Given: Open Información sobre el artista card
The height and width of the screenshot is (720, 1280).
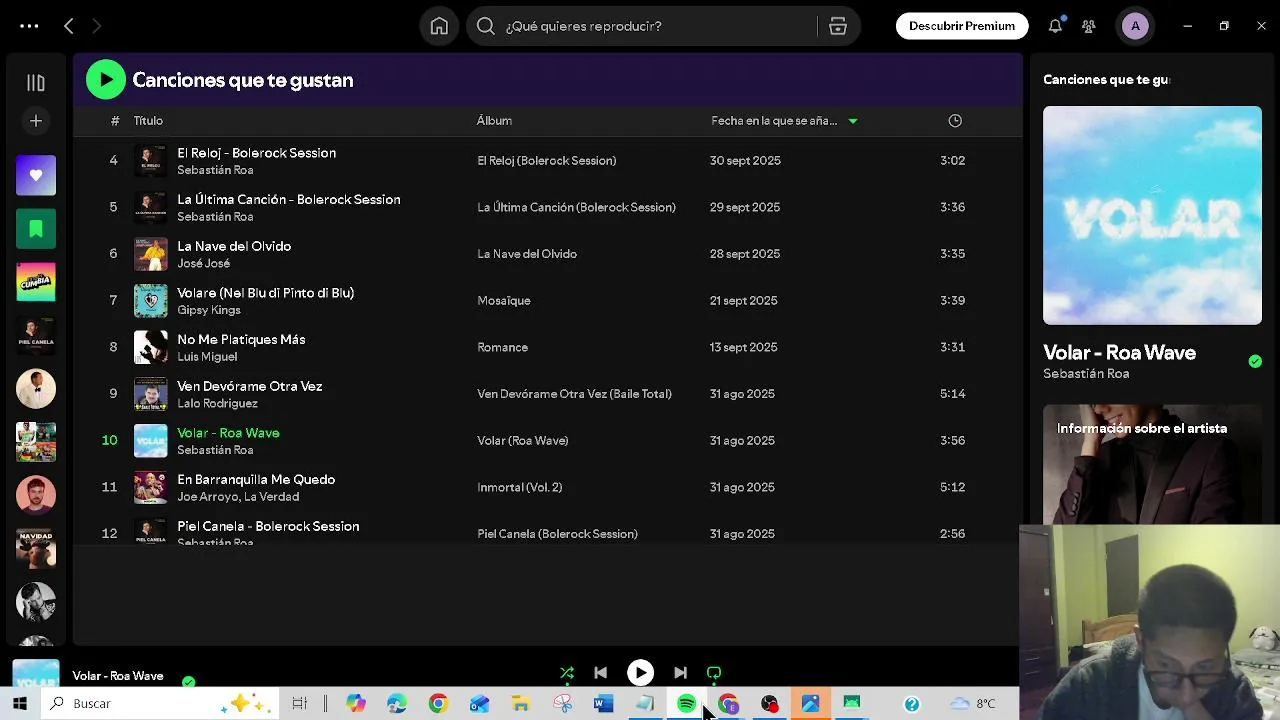Looking at the screenshot, I should [x=1152, y=464].
